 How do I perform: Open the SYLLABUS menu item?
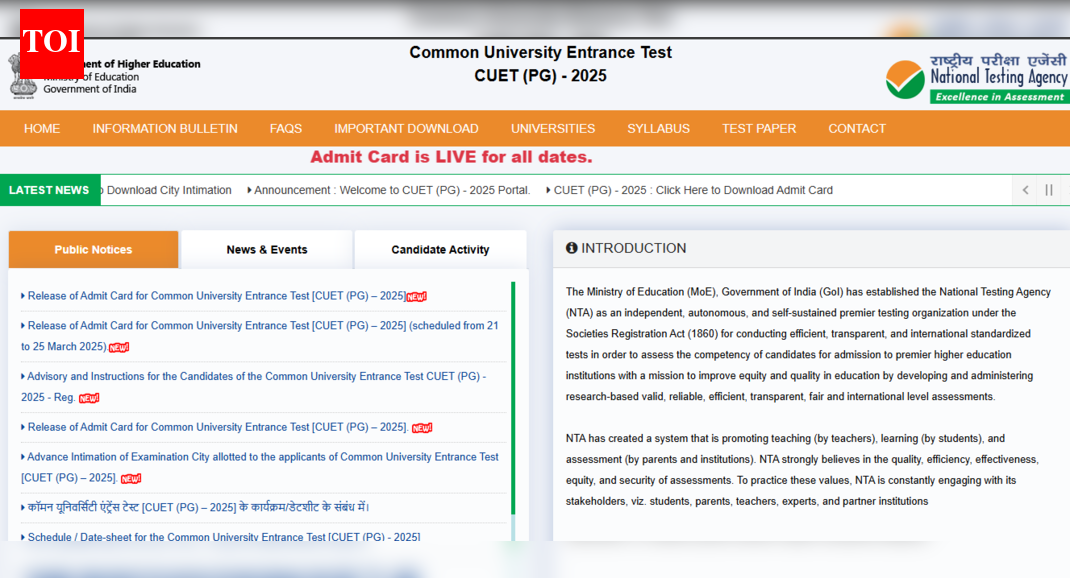[658, 129]
